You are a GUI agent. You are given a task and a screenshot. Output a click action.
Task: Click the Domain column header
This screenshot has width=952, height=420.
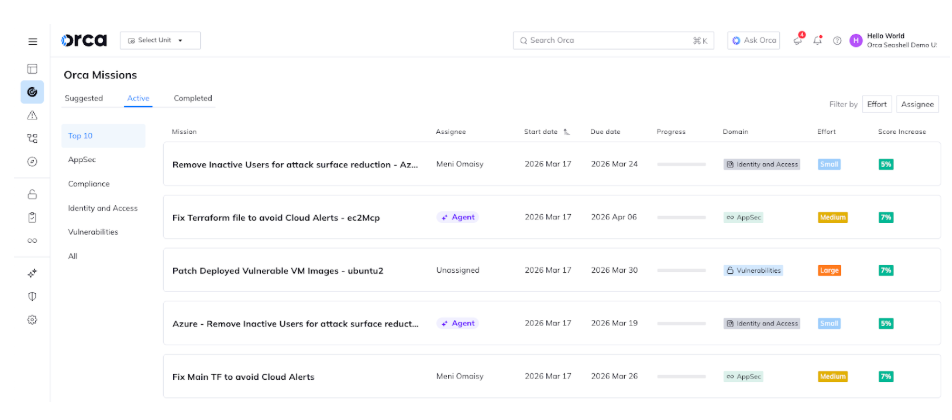[x=735, y=132]
